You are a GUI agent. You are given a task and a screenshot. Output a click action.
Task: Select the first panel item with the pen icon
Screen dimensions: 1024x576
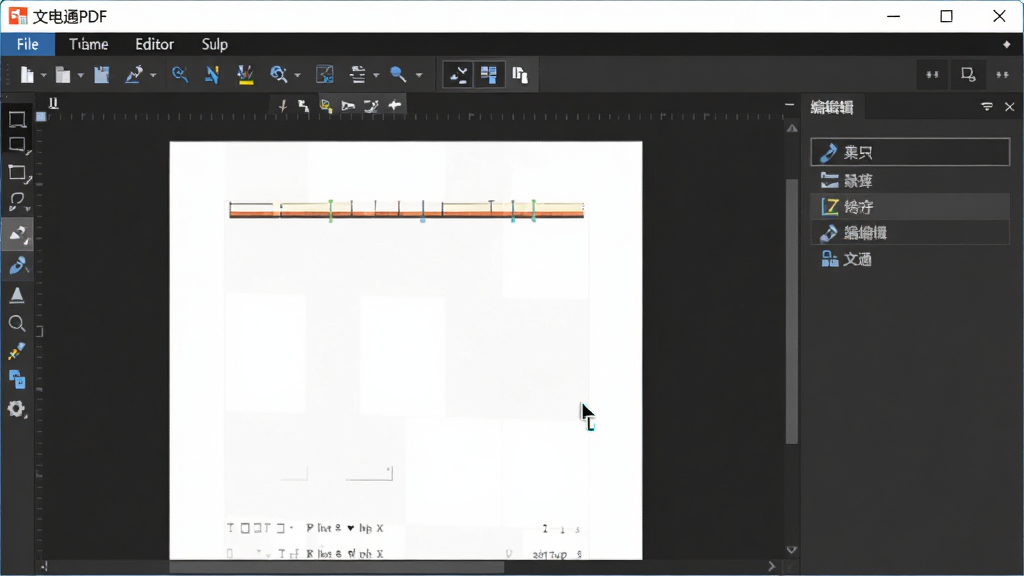click(x=910, y=152)
